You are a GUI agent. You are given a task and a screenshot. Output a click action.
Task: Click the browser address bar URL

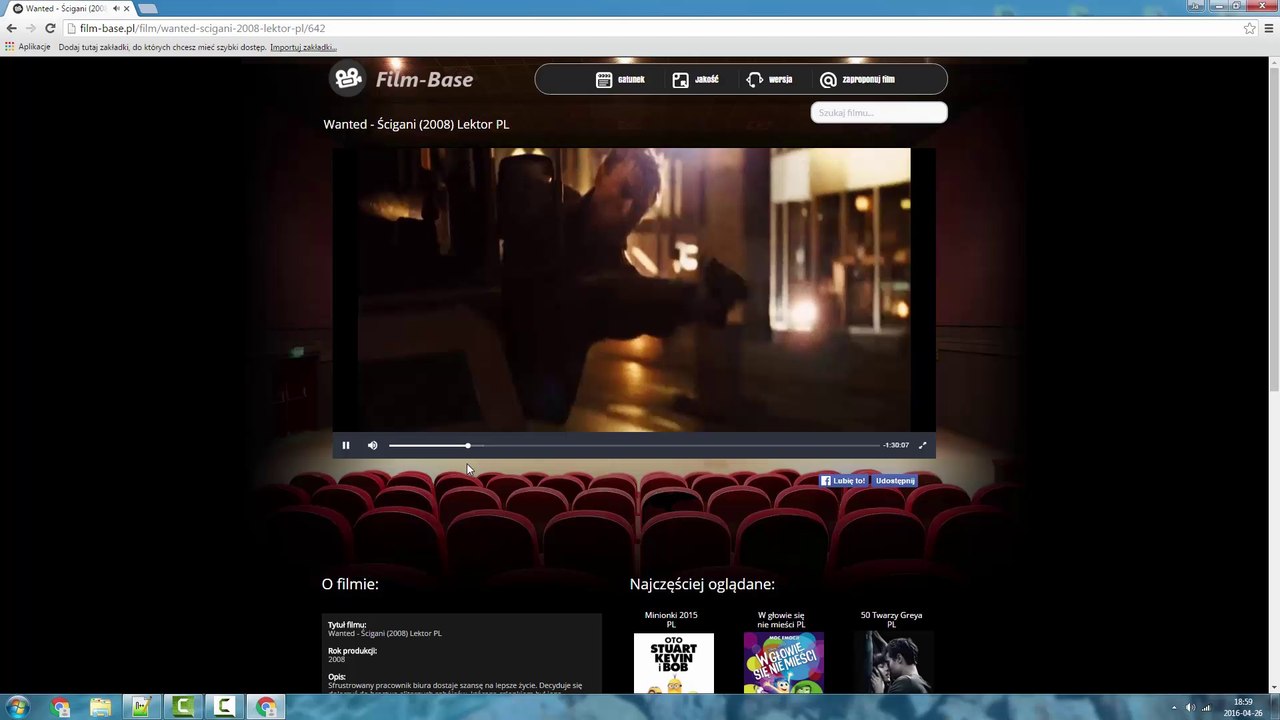[202, 28]
